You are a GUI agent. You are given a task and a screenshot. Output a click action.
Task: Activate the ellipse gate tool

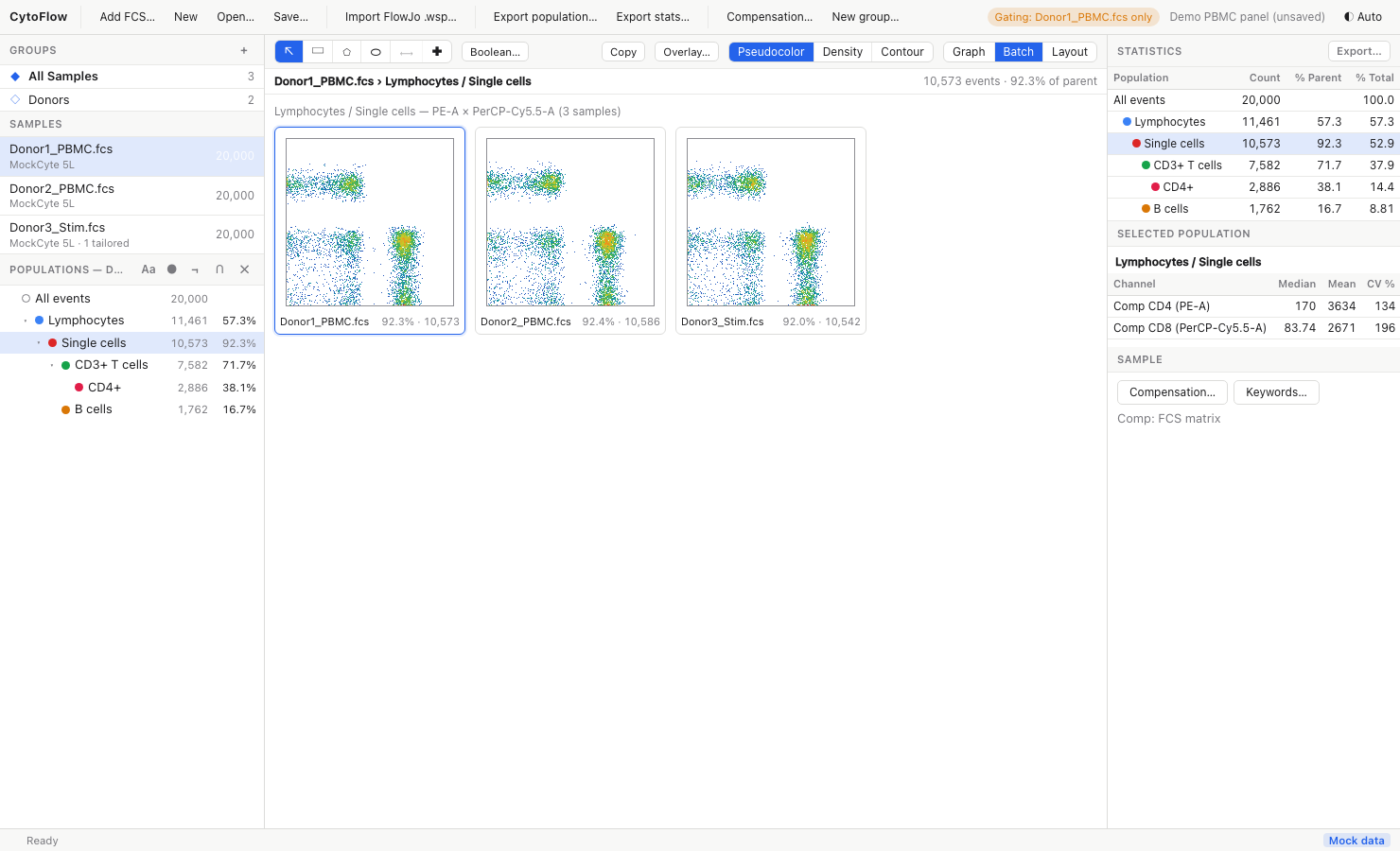click(376, 52)
